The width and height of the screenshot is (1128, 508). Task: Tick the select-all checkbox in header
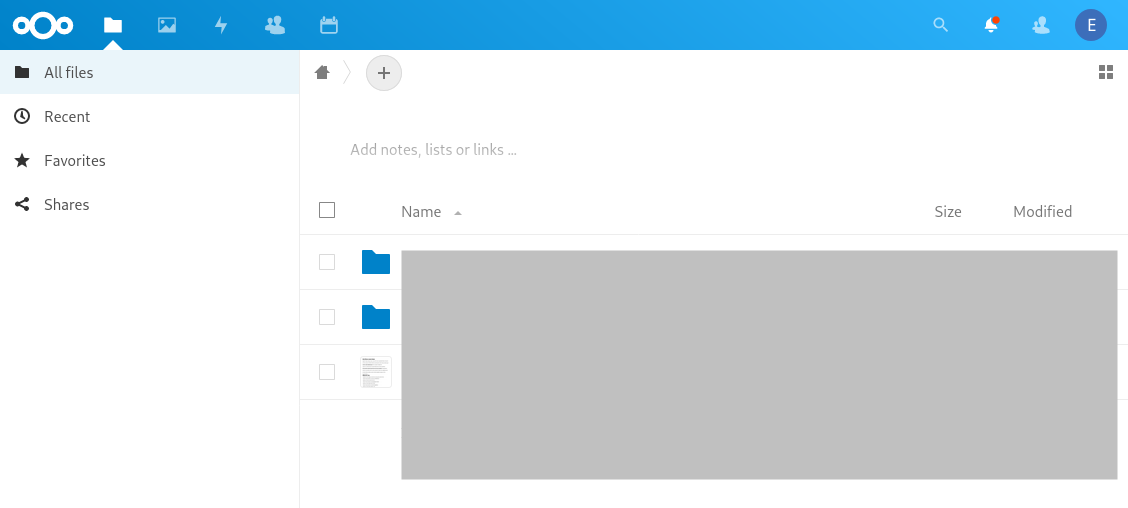(x=327, y=210)
